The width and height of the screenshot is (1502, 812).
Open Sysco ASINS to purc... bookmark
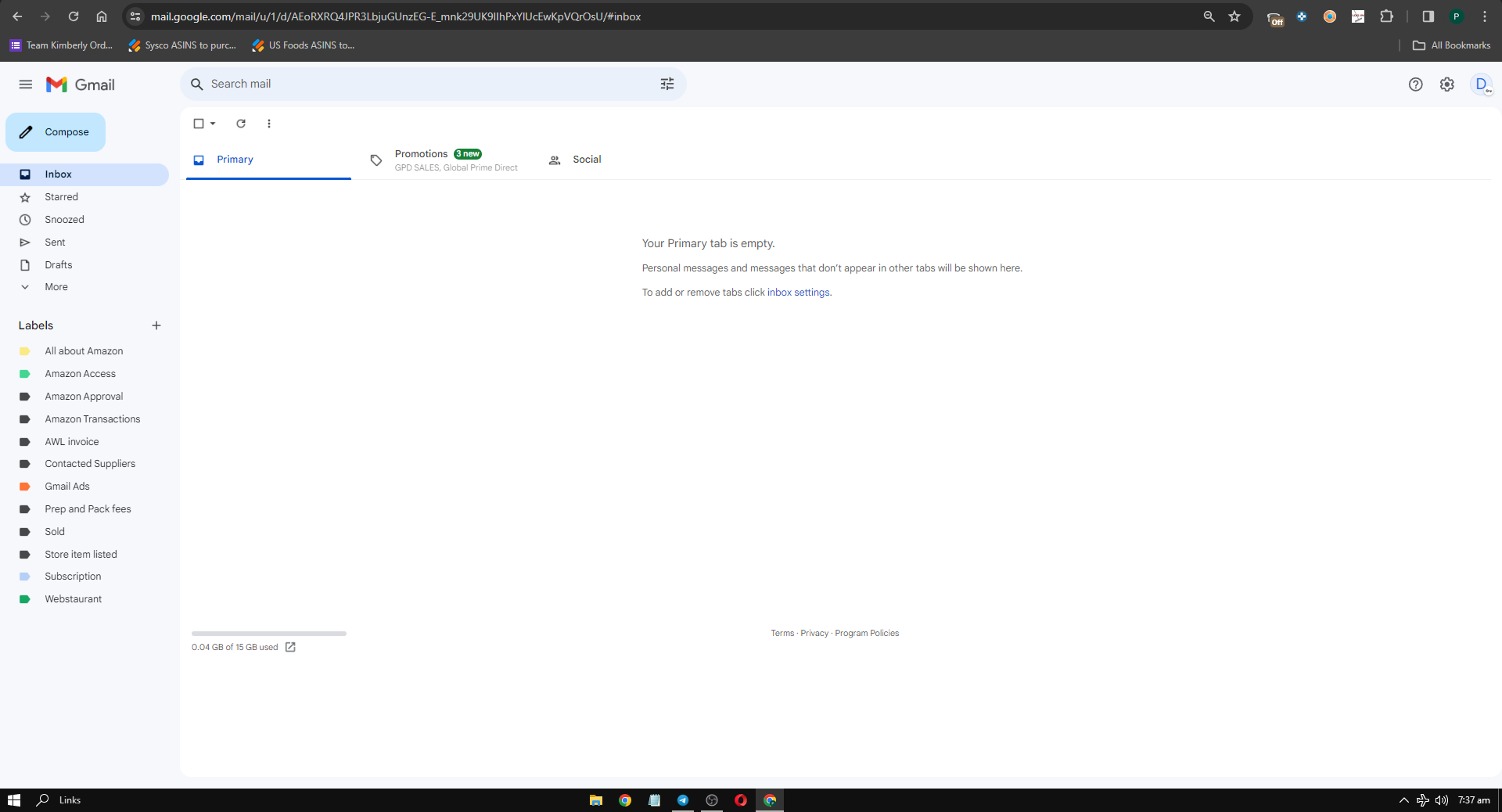coord(183,45)
